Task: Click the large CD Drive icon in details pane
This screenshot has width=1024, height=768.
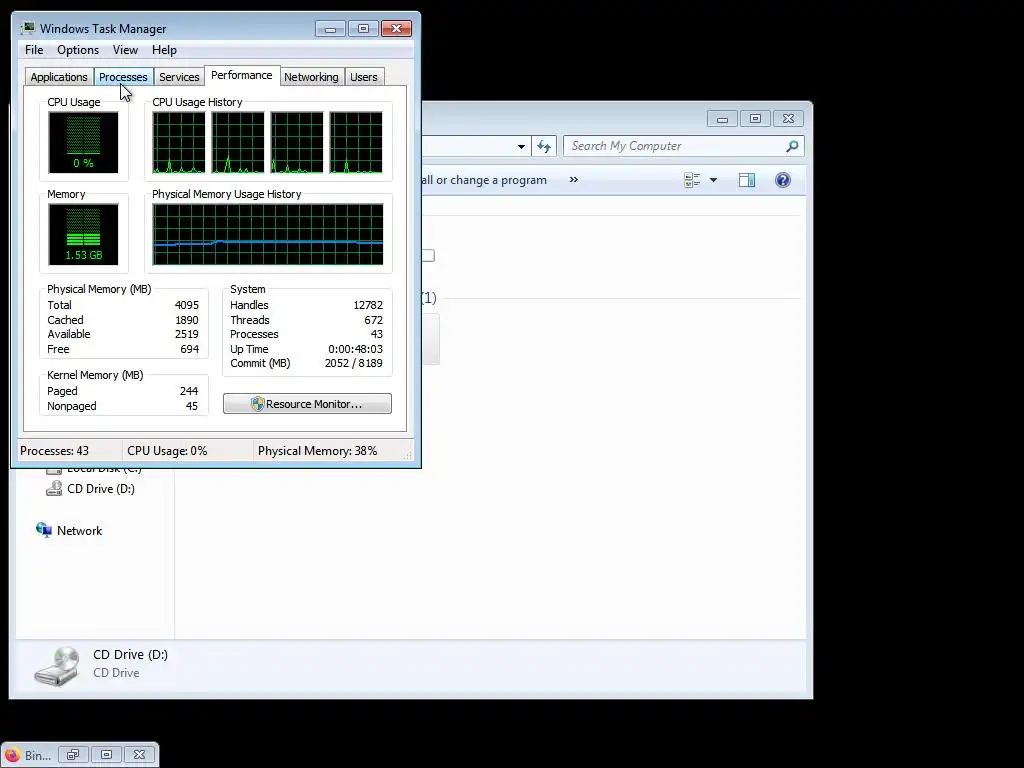Action: tap(57, 666)
